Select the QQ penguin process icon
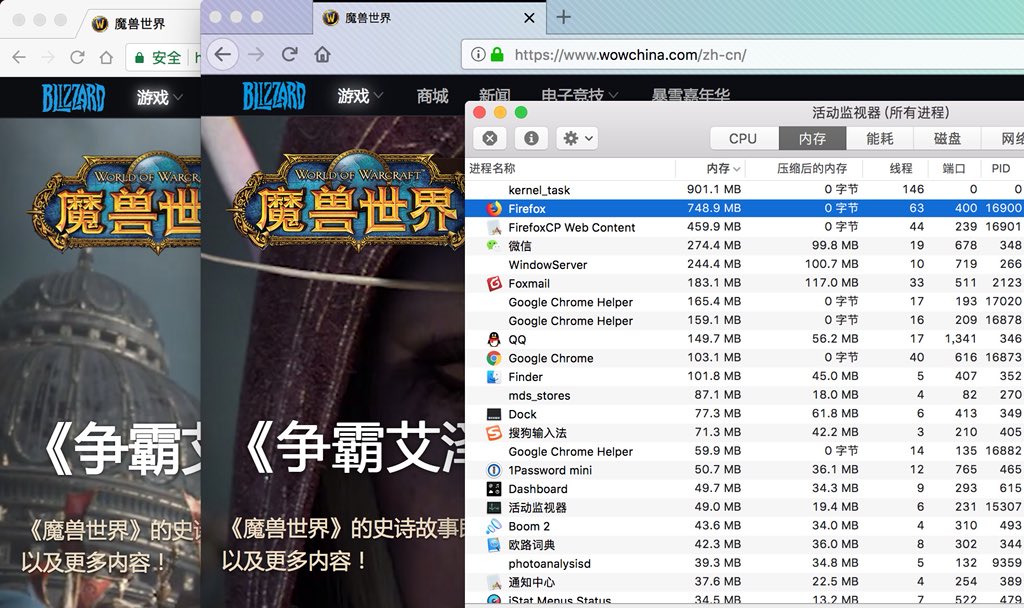The width and height of the screenshot is (1024, 608). 494,340
